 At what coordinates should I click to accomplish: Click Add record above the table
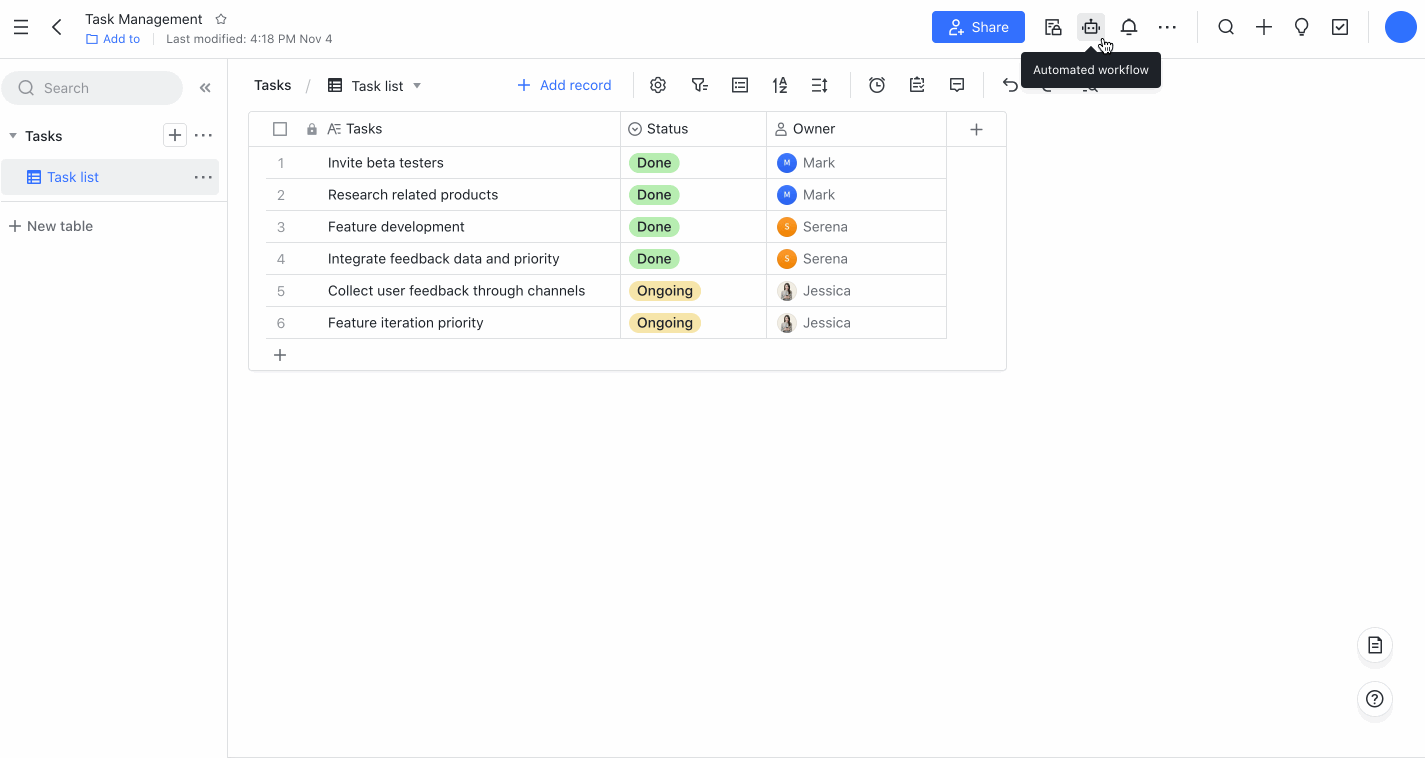tap(564, 85)
